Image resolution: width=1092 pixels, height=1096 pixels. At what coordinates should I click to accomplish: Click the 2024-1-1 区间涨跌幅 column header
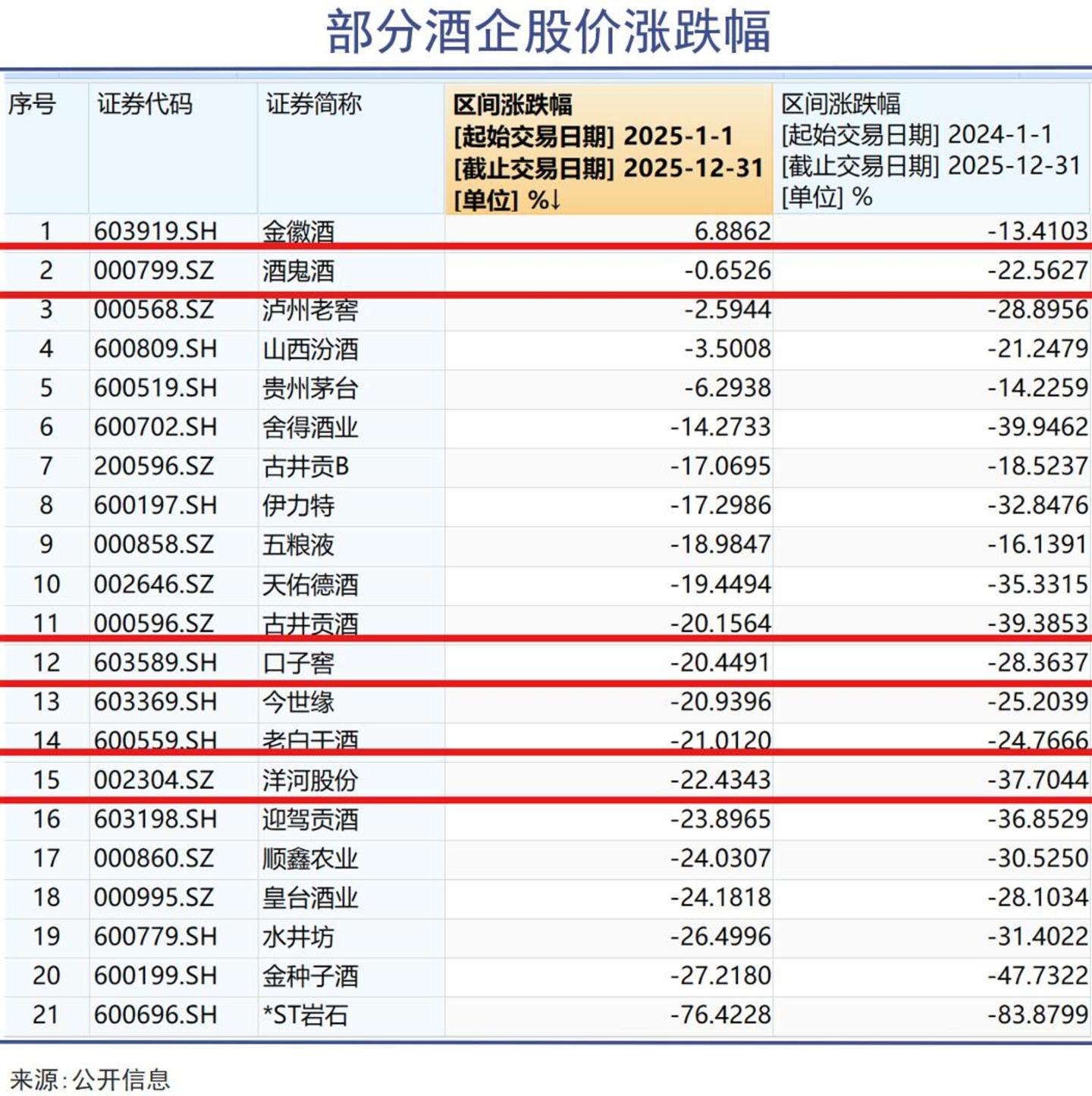931,149
